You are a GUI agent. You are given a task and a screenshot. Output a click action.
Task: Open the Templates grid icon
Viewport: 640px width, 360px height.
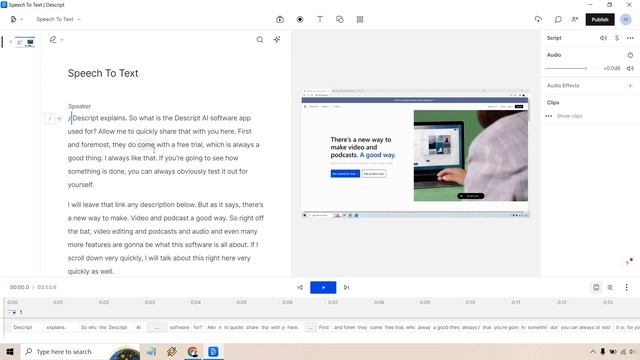[360, 19]
